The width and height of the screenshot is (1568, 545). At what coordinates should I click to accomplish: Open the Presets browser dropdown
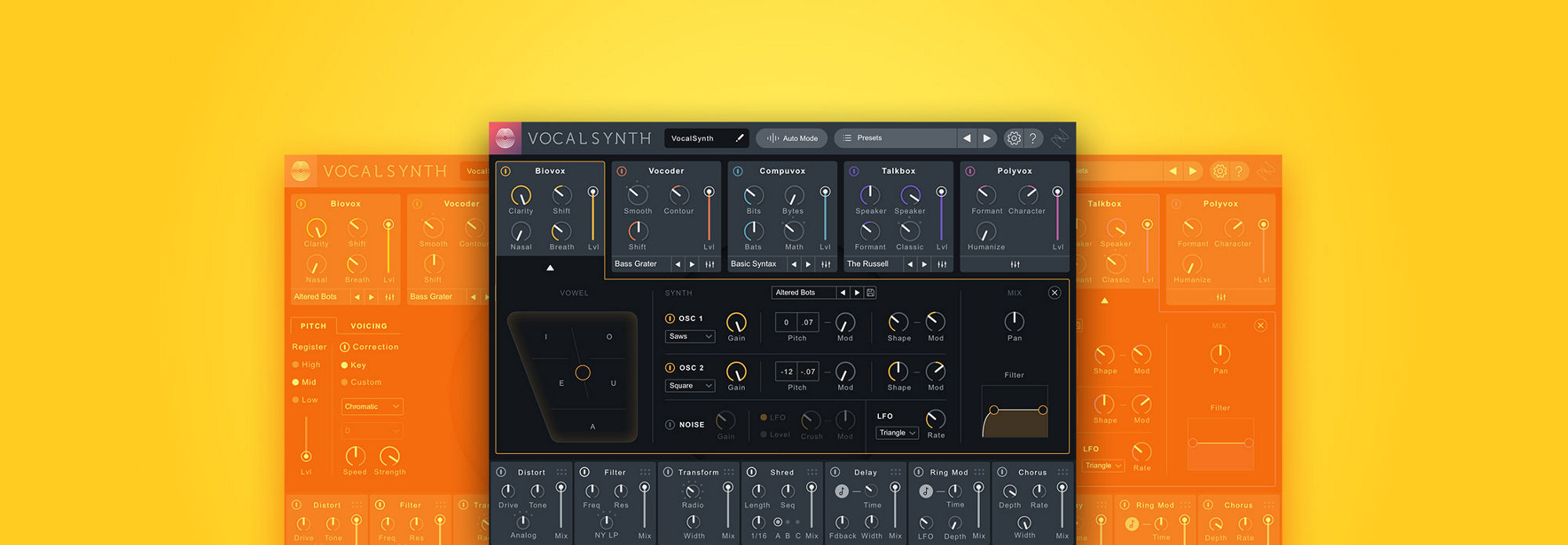click(x=895, y=138)
